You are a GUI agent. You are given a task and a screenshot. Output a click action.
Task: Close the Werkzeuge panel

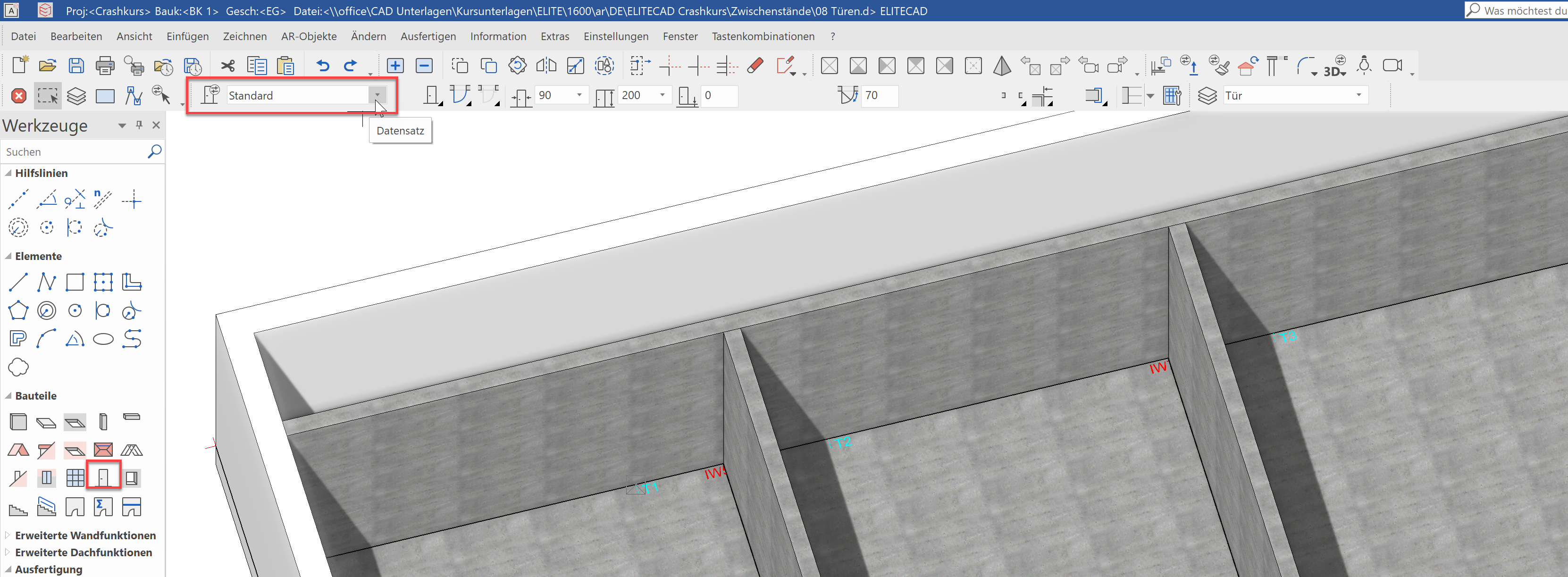[156, 125]
